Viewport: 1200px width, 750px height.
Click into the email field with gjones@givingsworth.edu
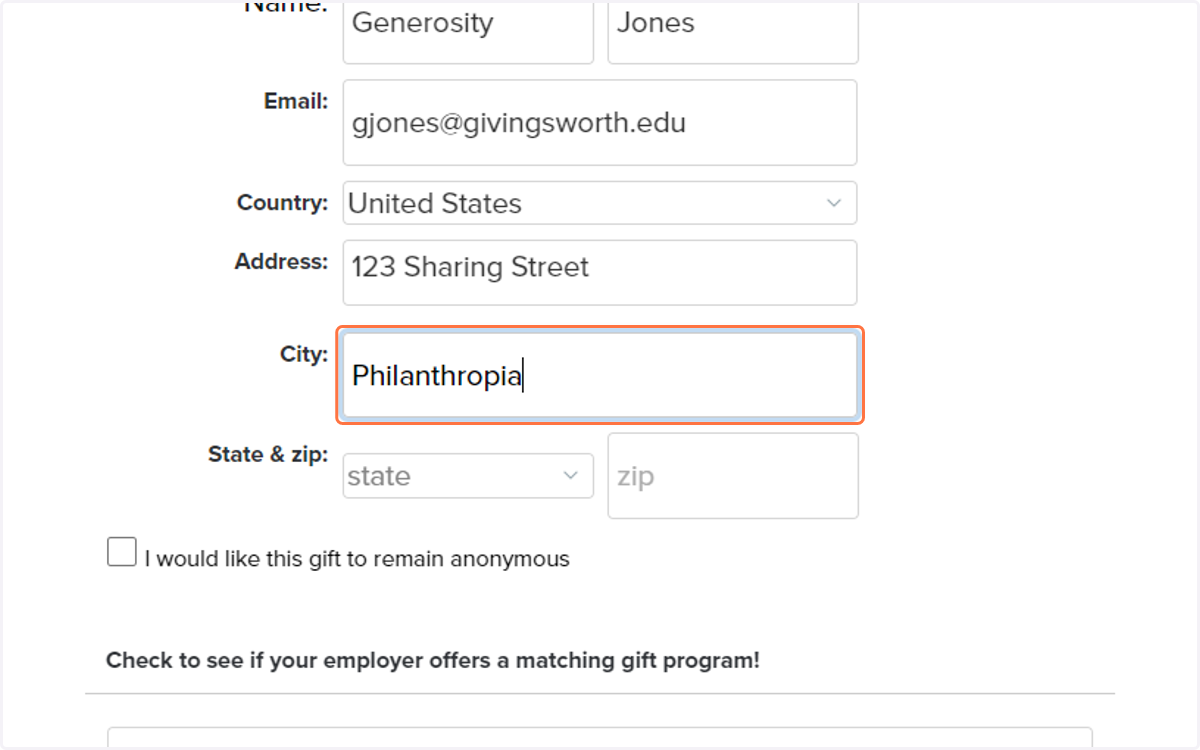pos(600,123)
